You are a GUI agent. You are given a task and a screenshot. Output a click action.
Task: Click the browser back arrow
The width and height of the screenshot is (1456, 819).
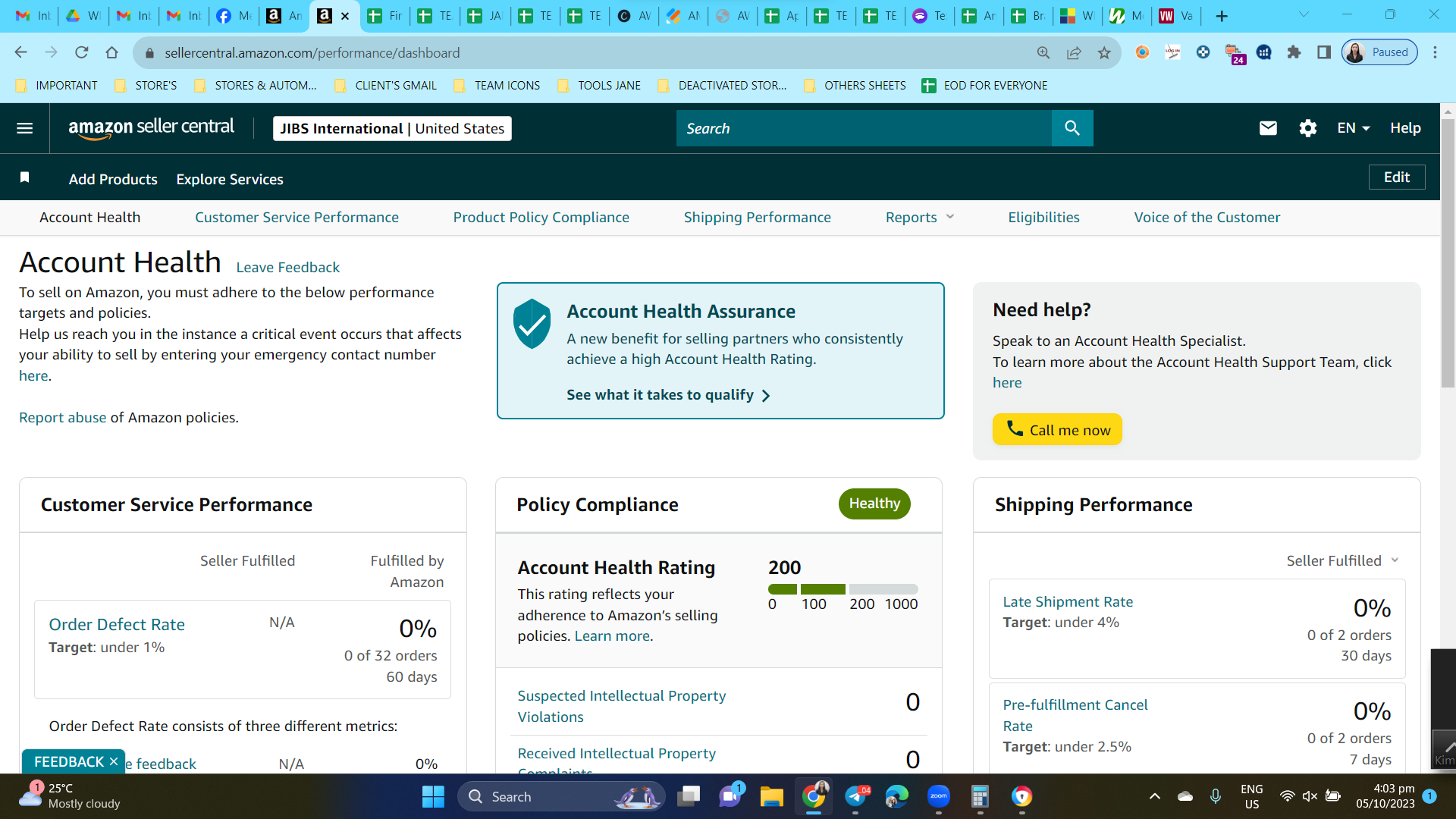(21, 52)
